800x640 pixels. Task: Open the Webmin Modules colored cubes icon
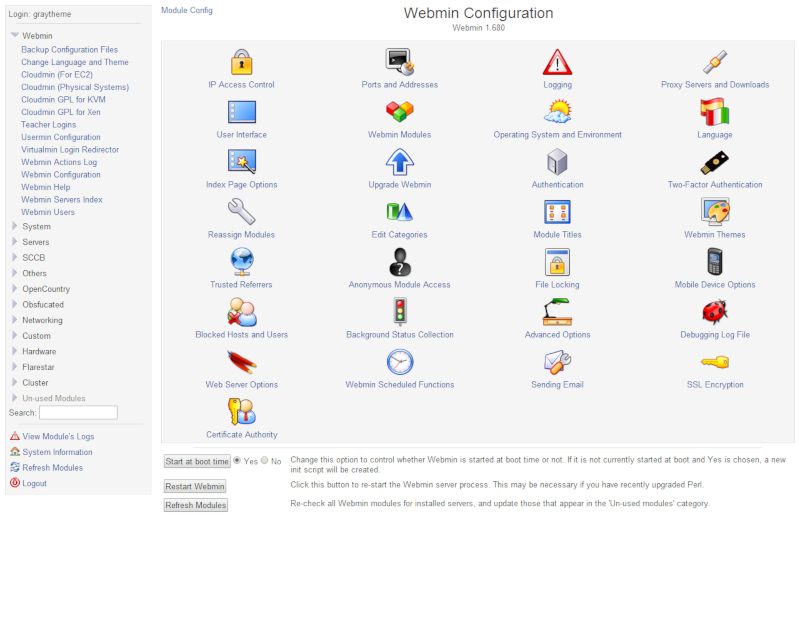click(399, 112)
